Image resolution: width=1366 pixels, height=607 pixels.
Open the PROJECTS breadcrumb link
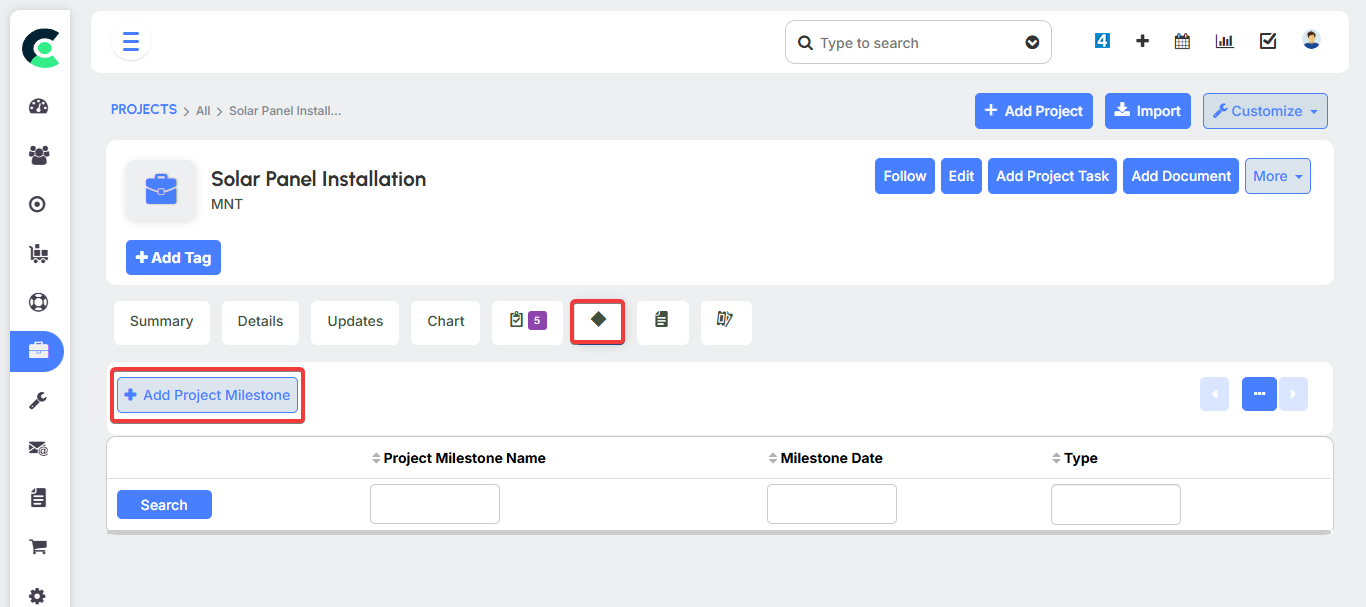(143, 109)
